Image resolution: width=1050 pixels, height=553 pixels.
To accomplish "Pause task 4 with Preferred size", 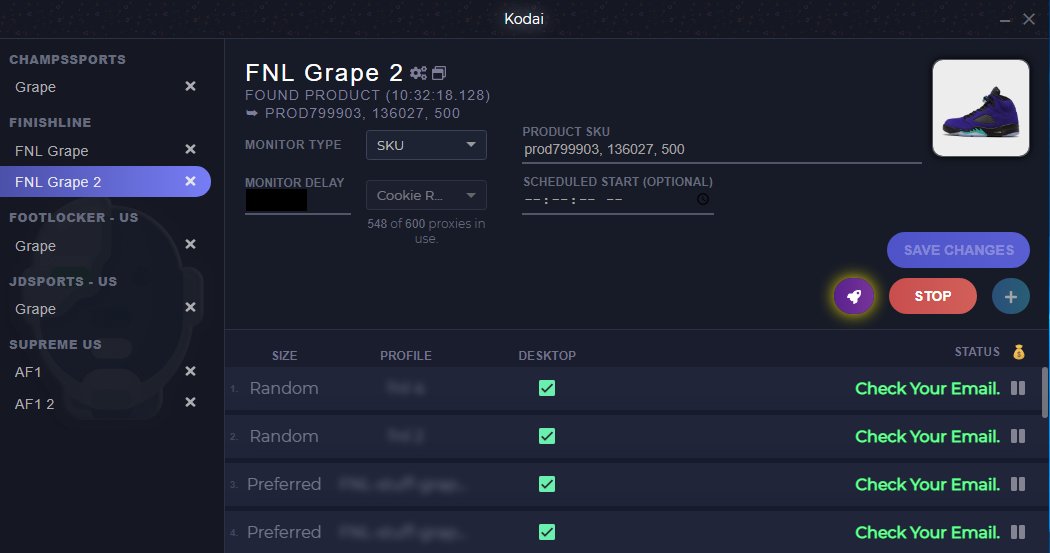I will (1018, 532).
